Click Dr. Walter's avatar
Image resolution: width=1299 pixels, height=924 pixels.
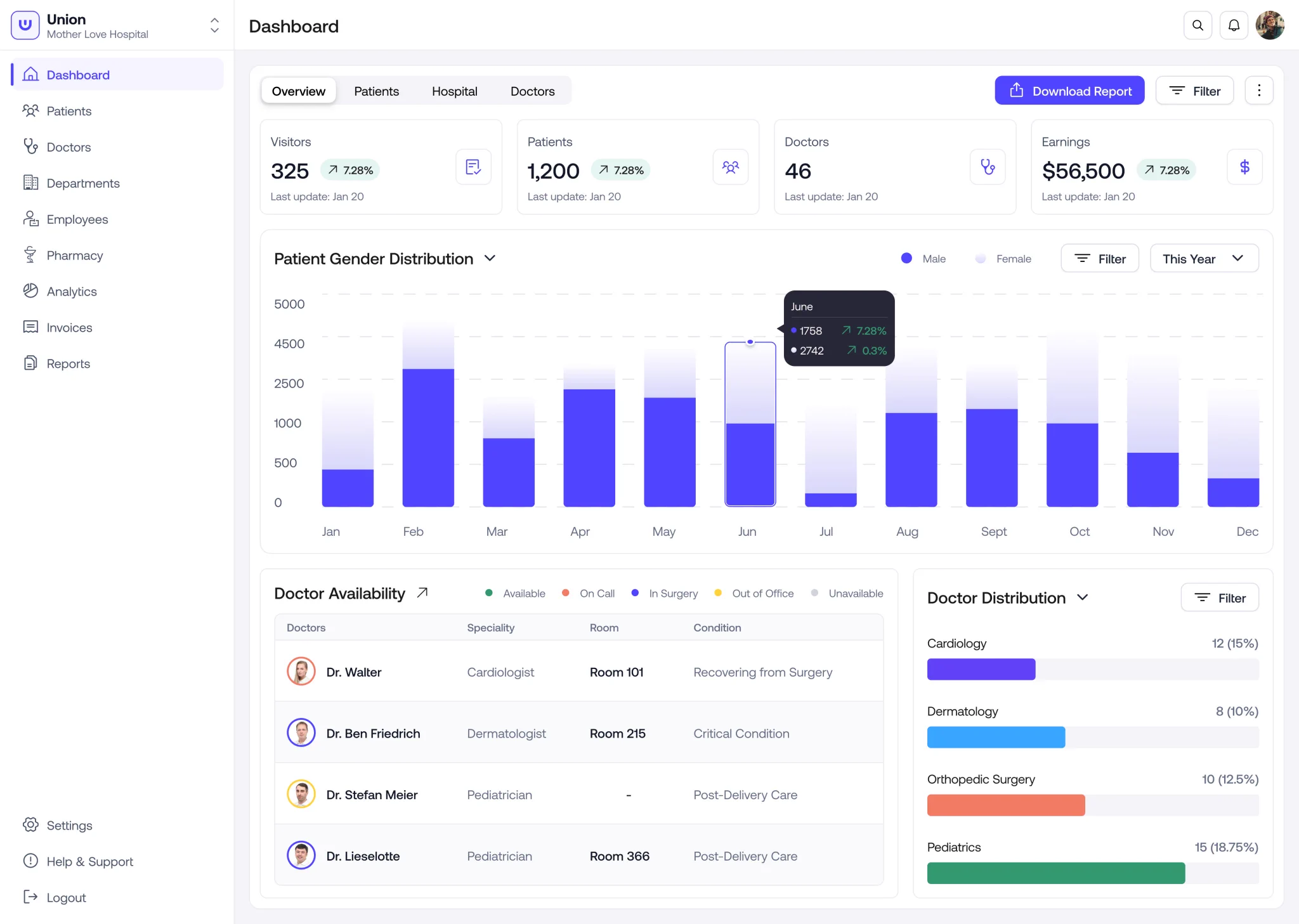click(301, 672)
